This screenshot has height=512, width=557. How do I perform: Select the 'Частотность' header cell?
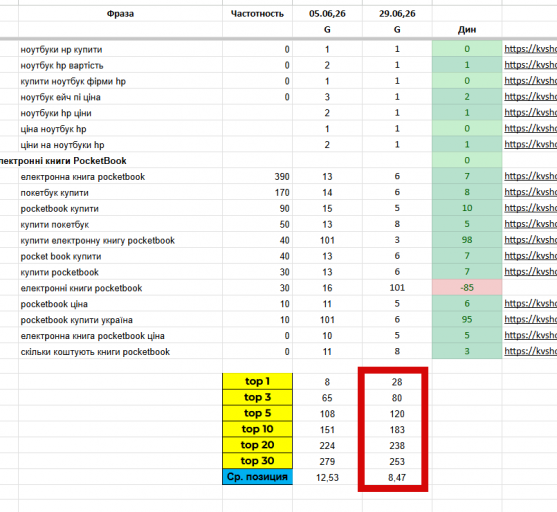(257, 14)
